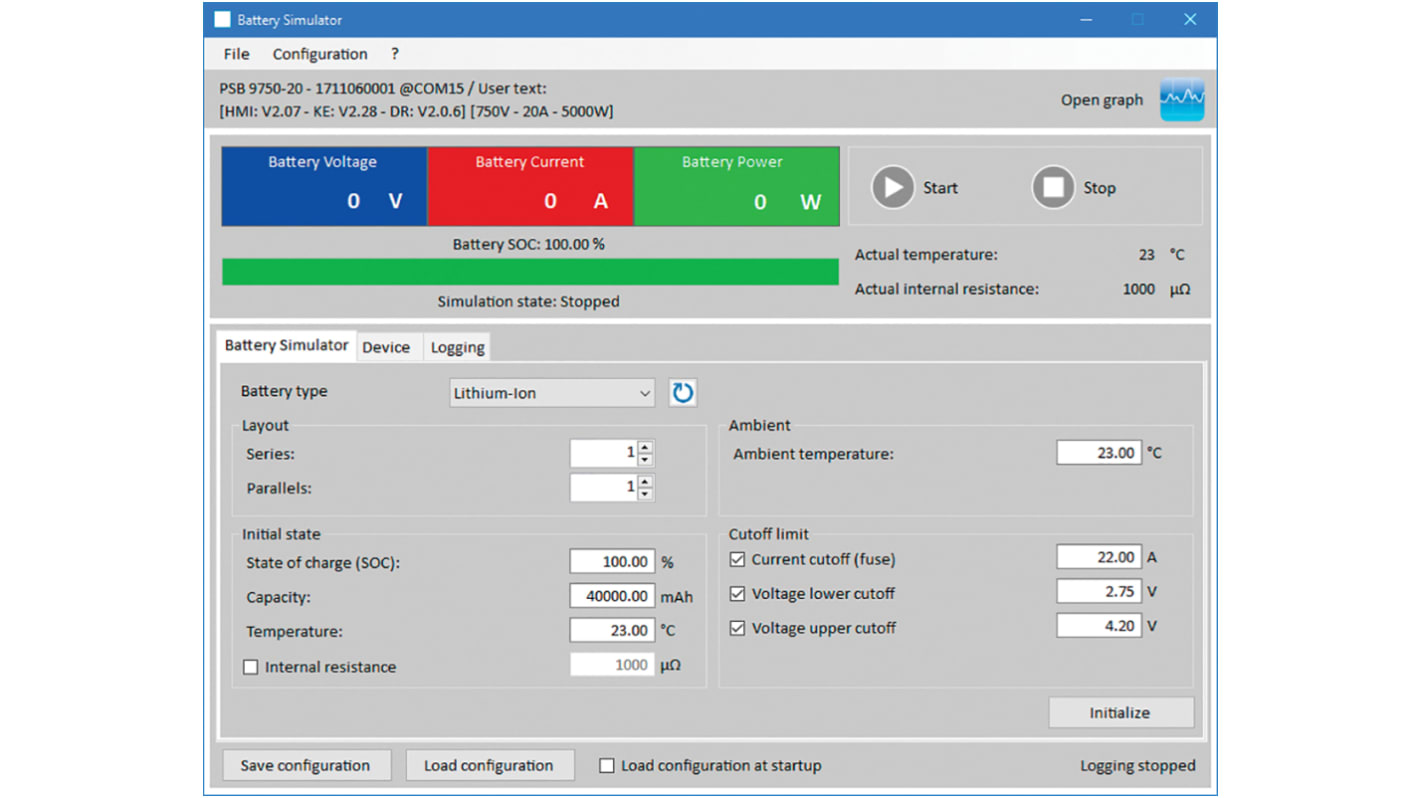This screenshot has width=1420, height=798.
Task: Click the Internal resistance value field
Action: point(613,665)
